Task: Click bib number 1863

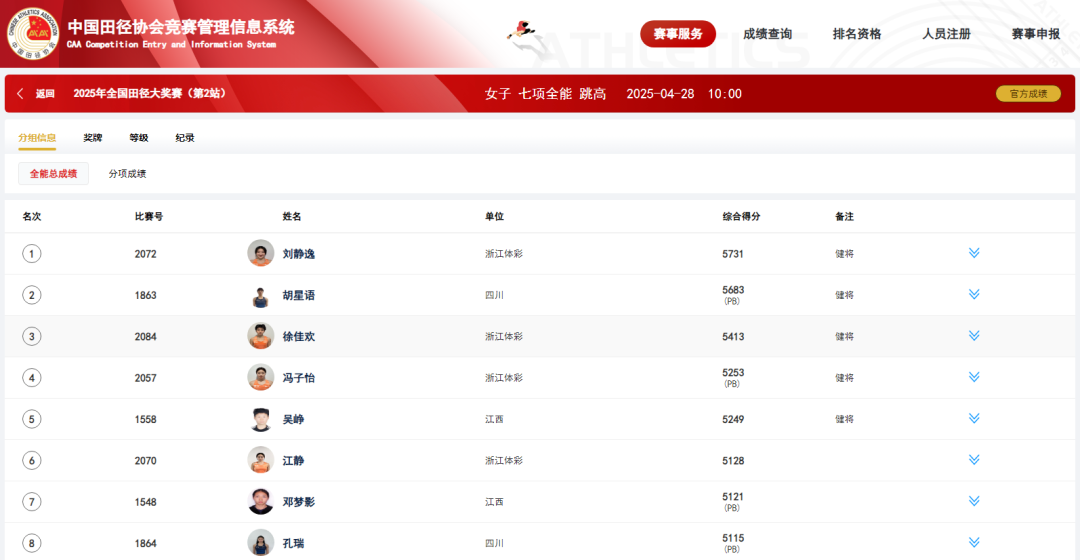Action: (x=145, y=295)
